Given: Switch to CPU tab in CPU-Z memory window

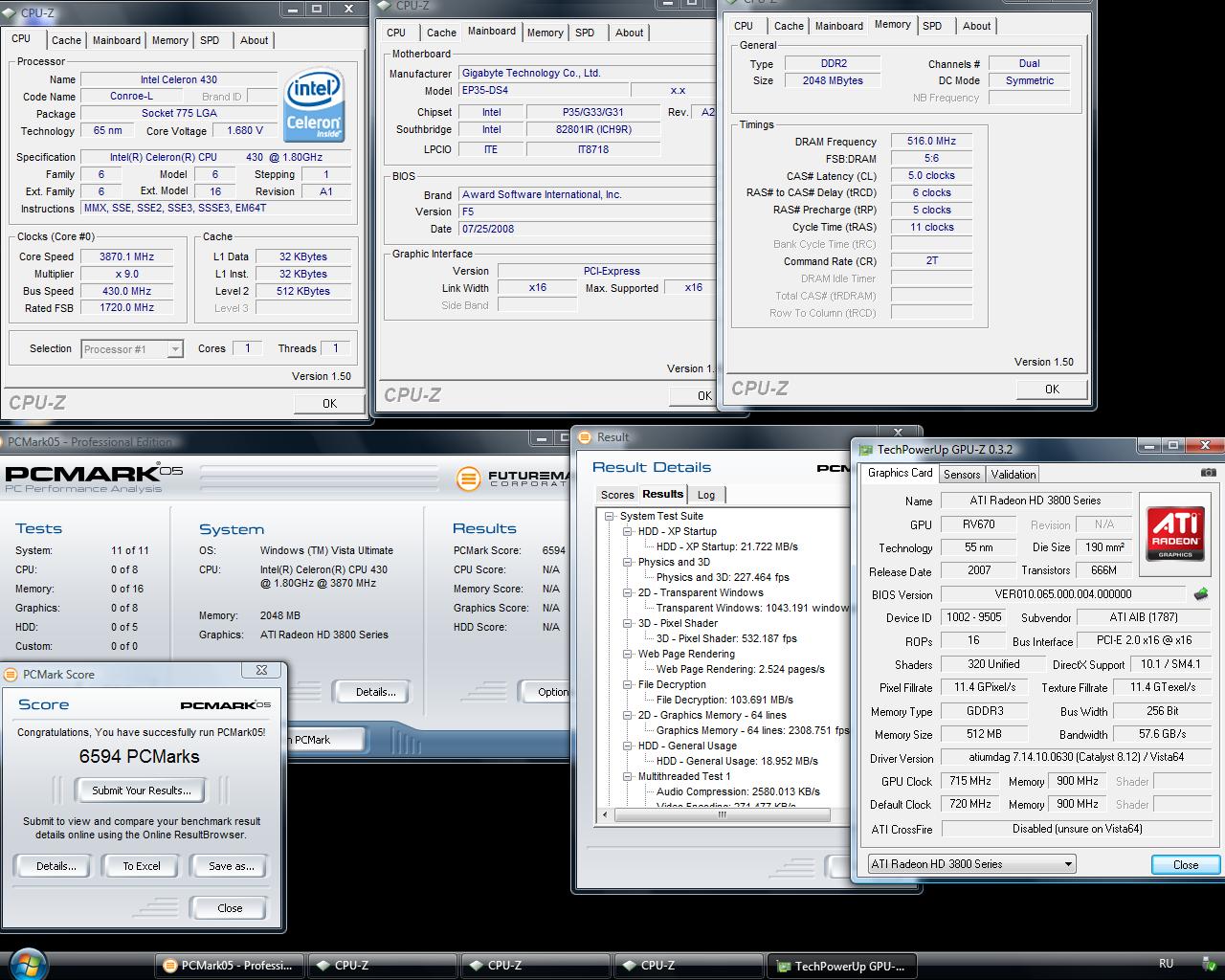Looking at the screenshot, I should pos(744,26).
